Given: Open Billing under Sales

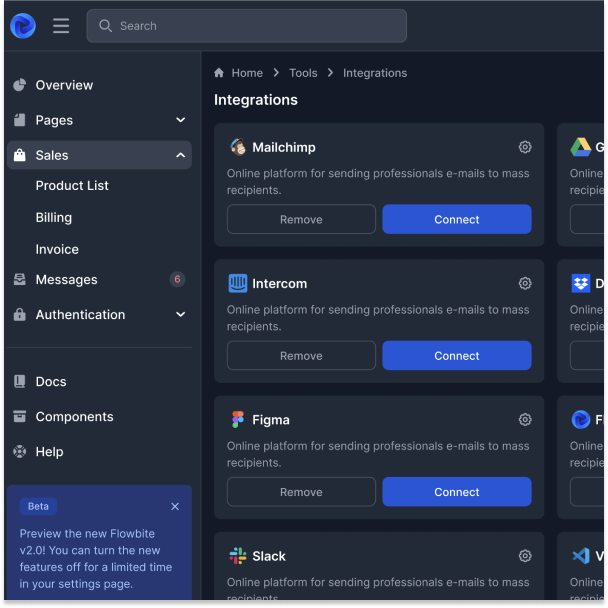Looking at the screenshot, I should pyautogui.click(x=54, y=218).
